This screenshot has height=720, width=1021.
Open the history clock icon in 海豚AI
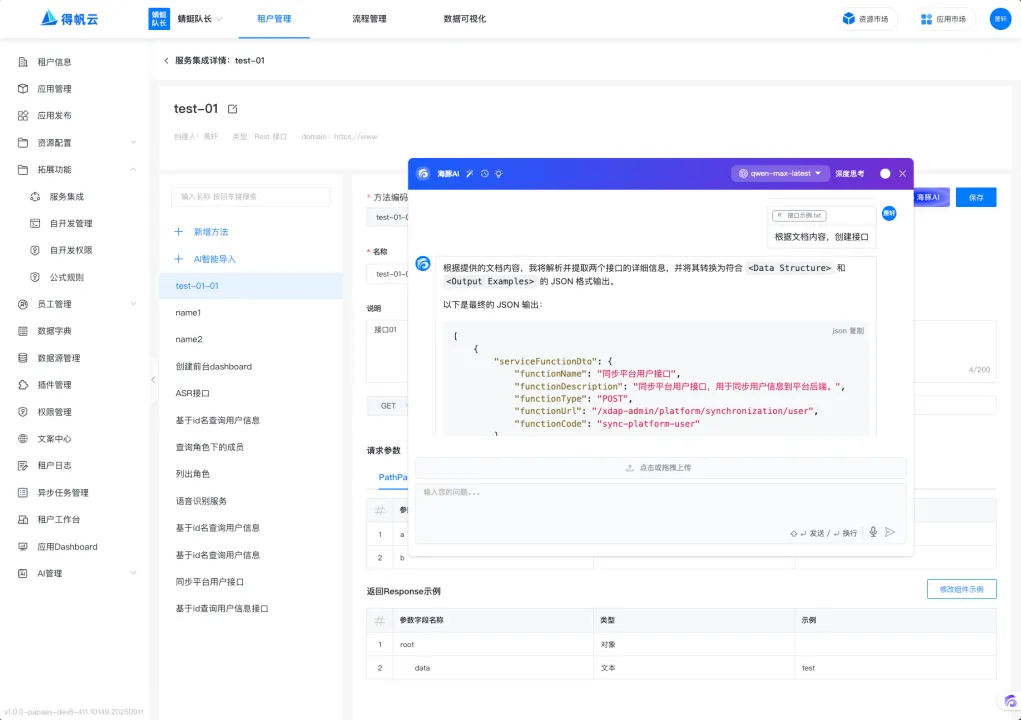(484, 174)
